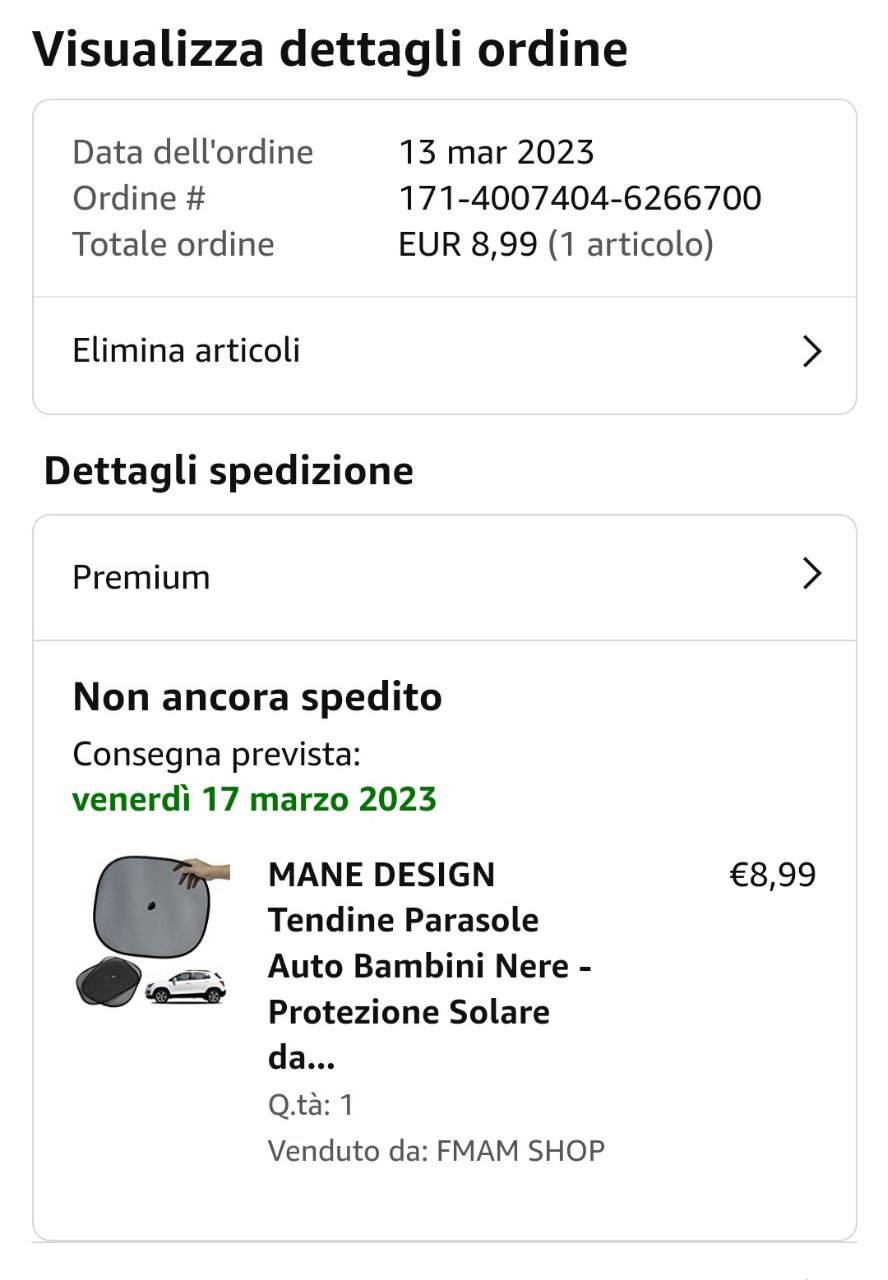Click the Totale ordine label
Screen dimensions: 888x1280
coord(173,244)
